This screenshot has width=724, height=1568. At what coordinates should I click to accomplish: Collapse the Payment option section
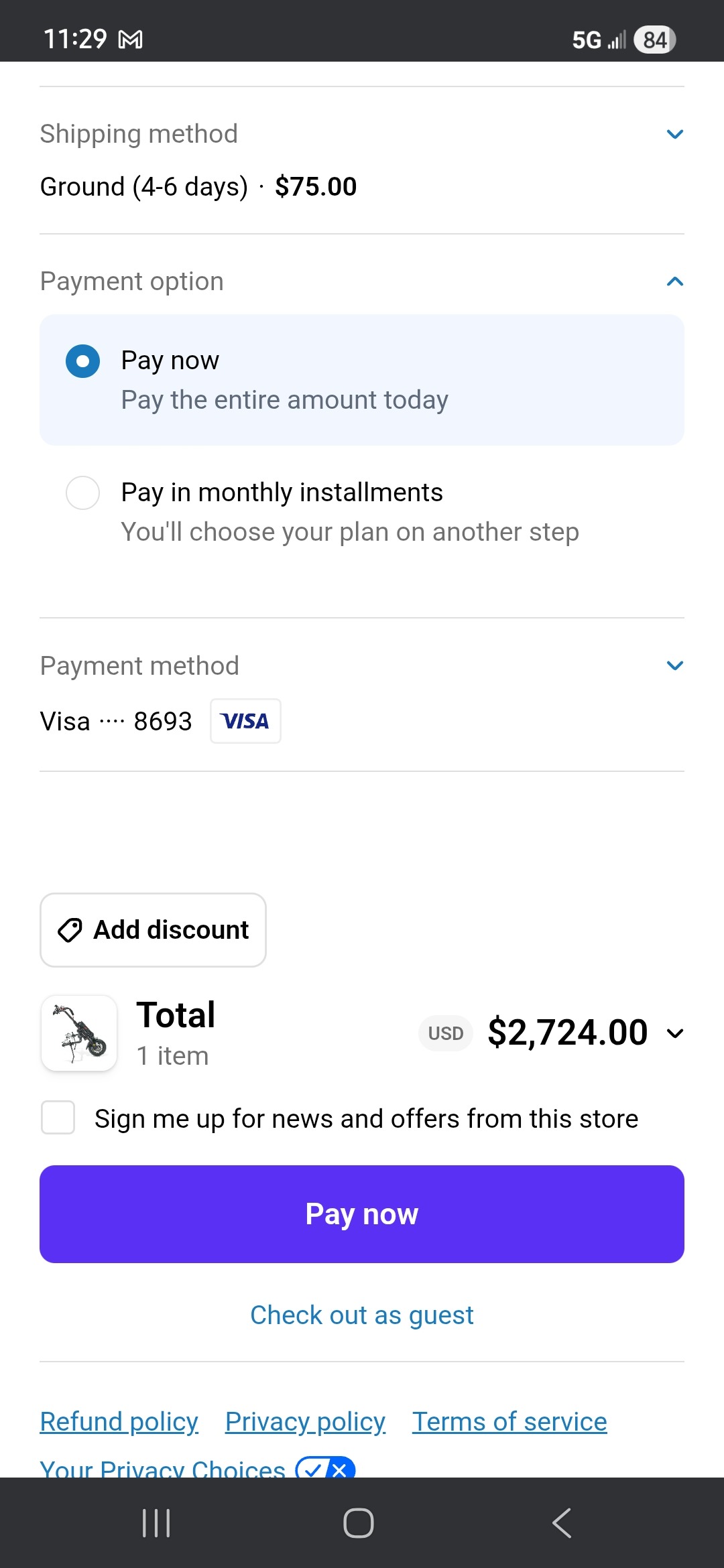coord(675,281)
